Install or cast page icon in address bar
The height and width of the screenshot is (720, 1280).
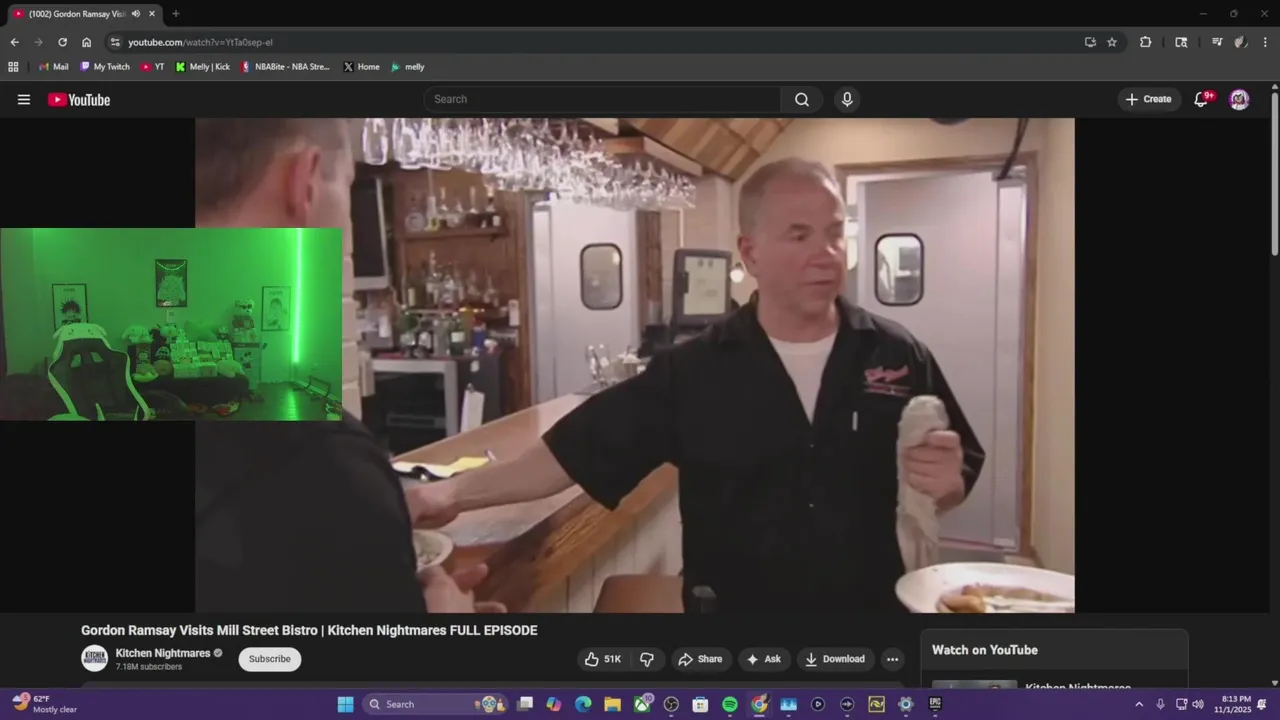point(1090,42)
